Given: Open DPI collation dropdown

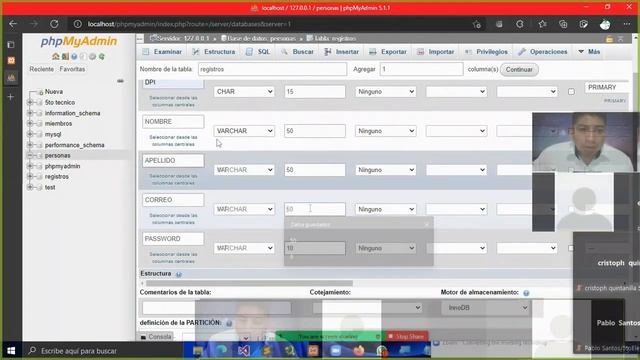Looking at the screenshot, I should 456,92.
